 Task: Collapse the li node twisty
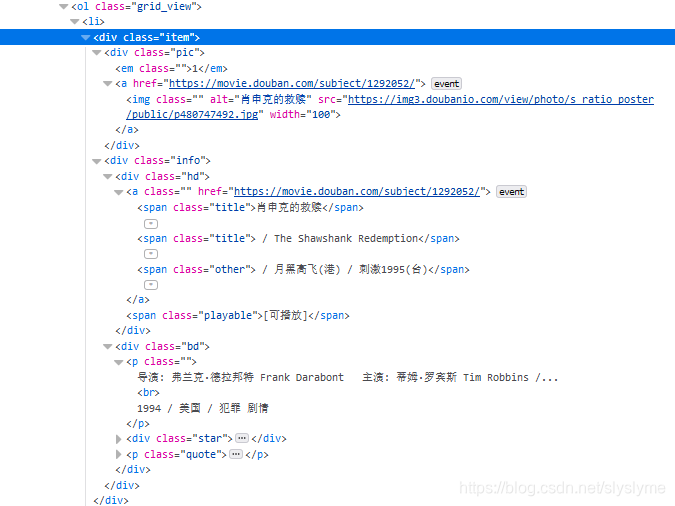pos(75,22)
